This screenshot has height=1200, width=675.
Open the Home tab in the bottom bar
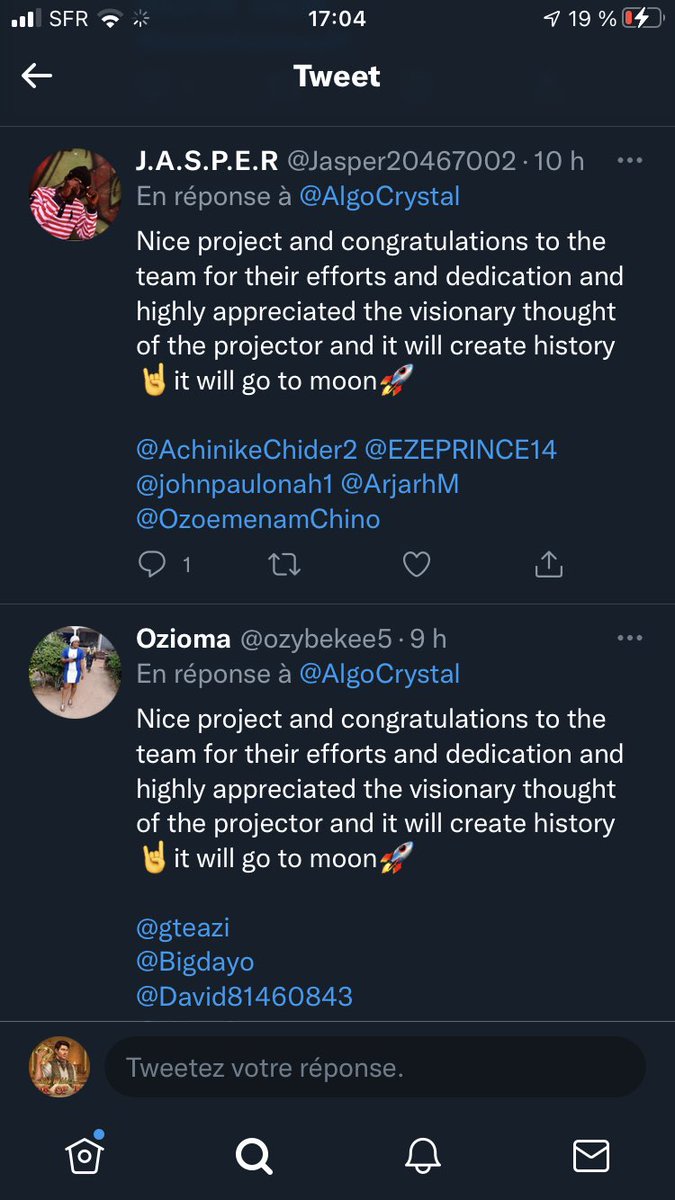point(85,1155)
